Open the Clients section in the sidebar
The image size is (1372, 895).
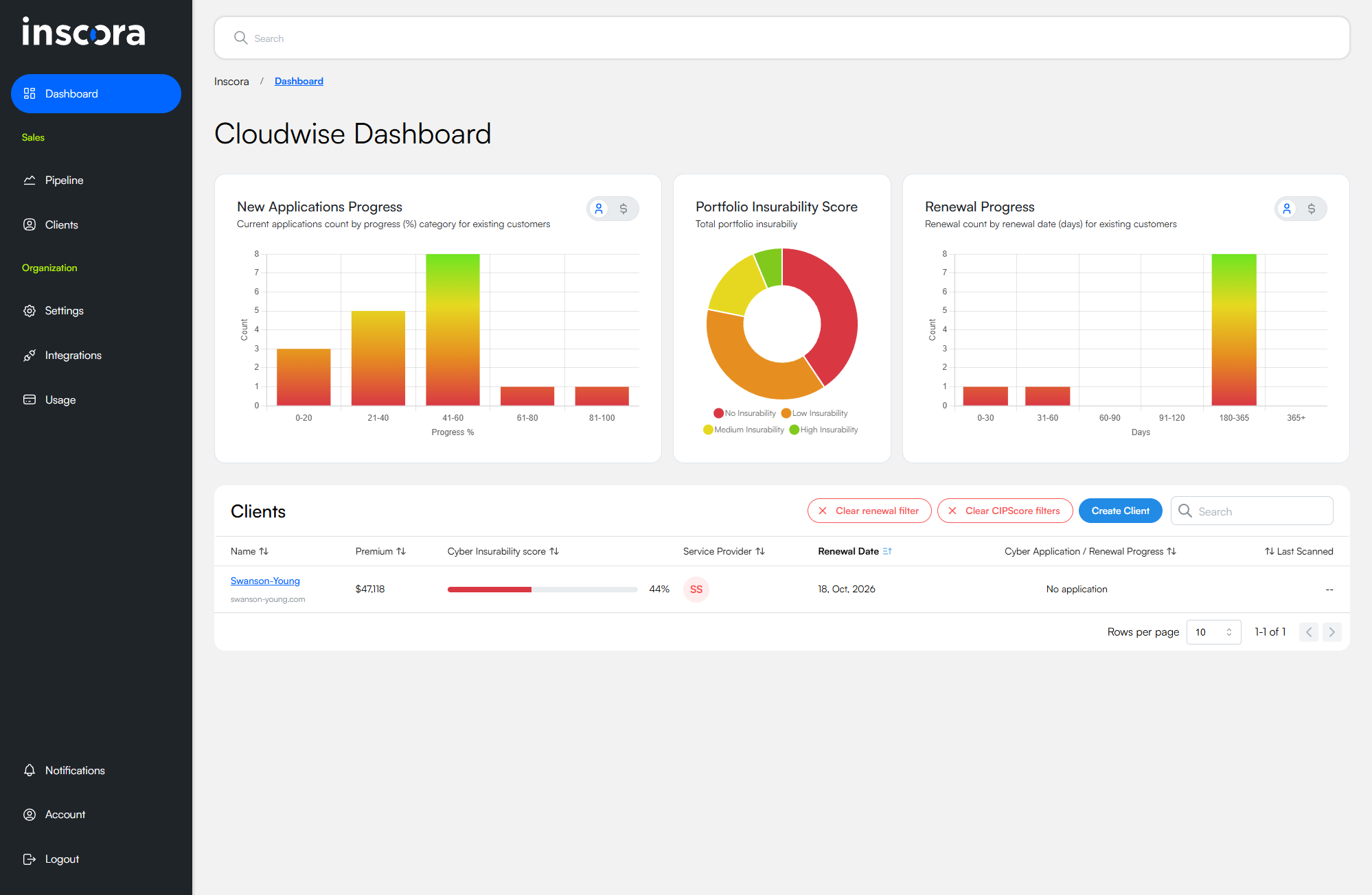tap(62, 224)
